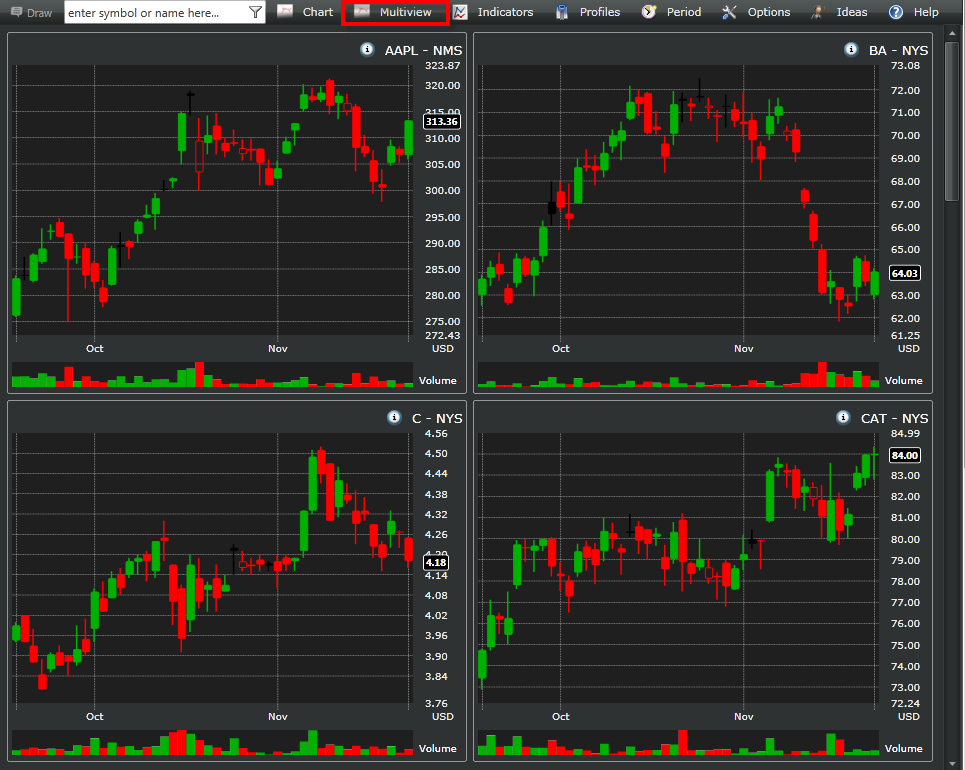
Task: Click the Multiview chart icon
Action: [362, 11]
